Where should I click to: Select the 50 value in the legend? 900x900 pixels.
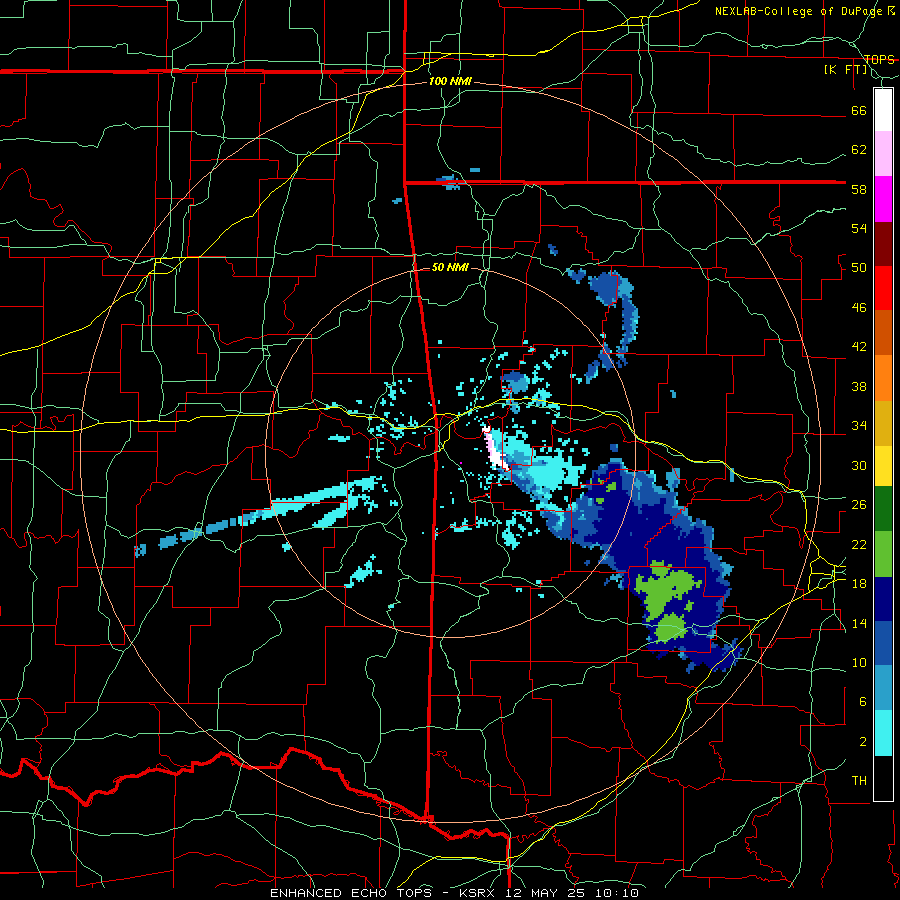(x=859, y=268)
